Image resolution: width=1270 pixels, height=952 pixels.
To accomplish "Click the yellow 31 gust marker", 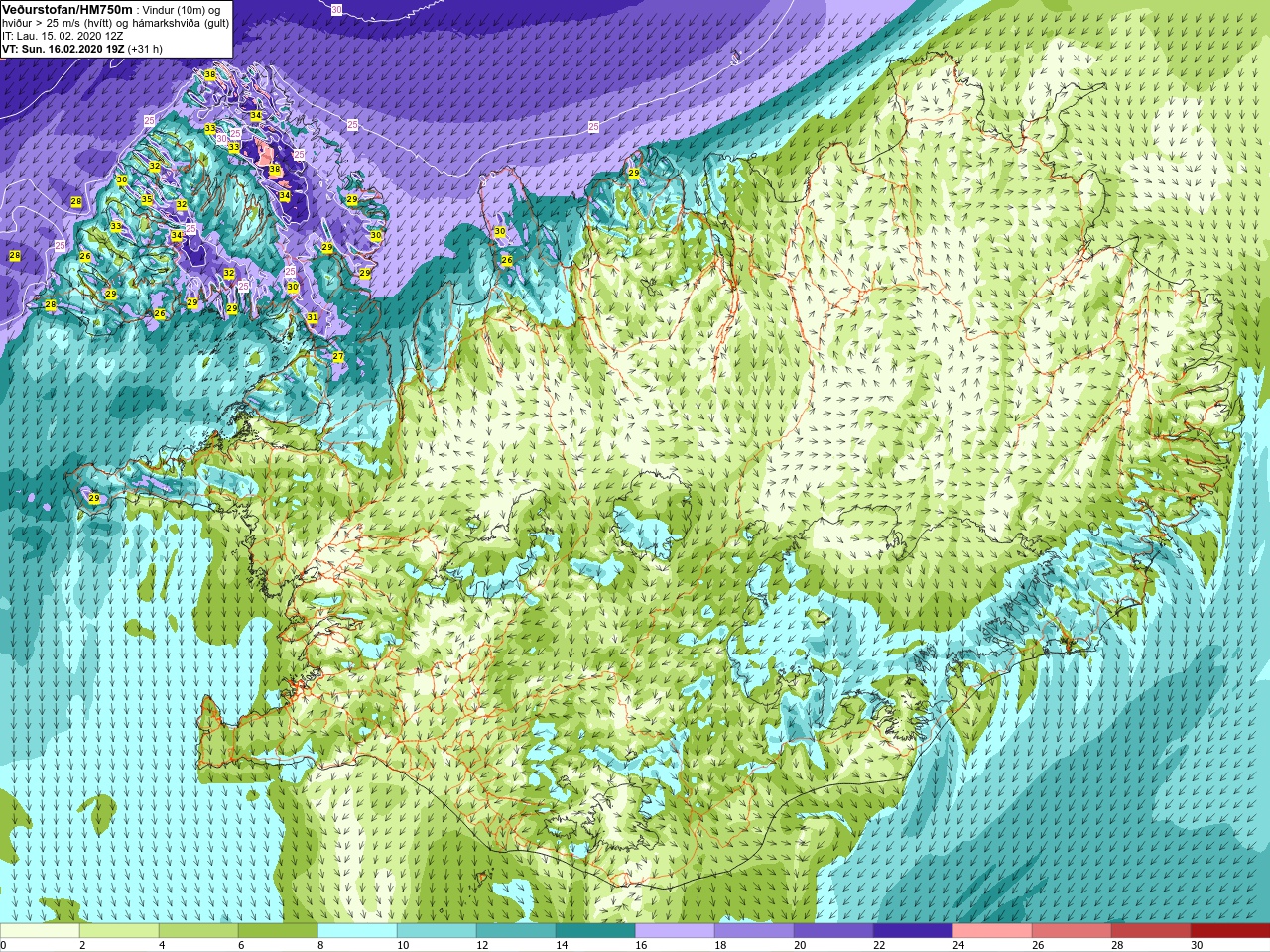I will coord(313,318).
